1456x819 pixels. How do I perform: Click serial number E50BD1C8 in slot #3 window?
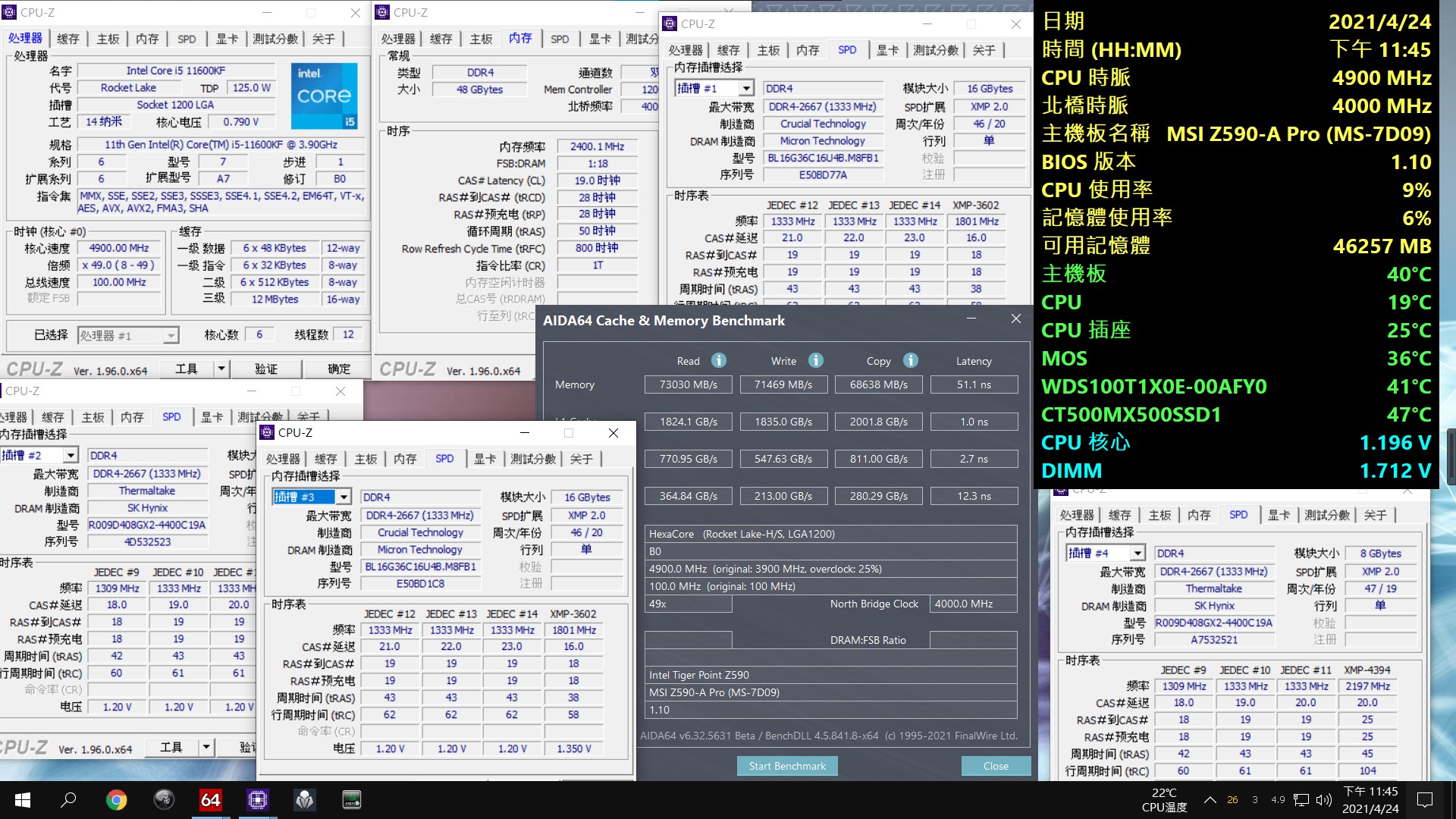[x=420, y=584]
